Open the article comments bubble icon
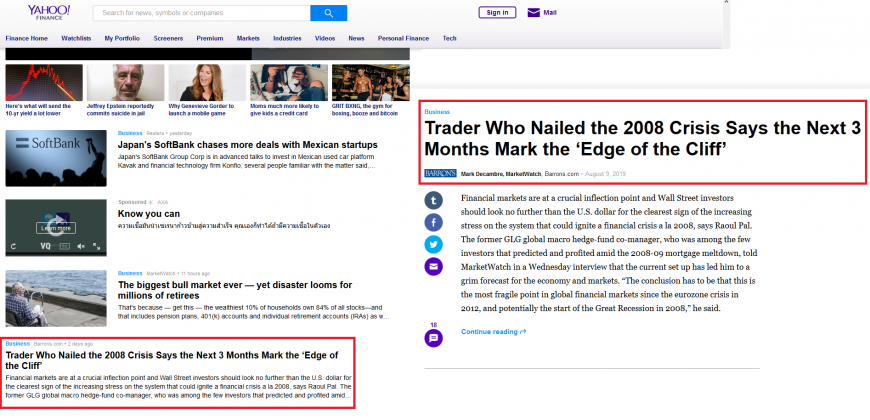The height and width of the screenshot is (420, 870). 433,338
